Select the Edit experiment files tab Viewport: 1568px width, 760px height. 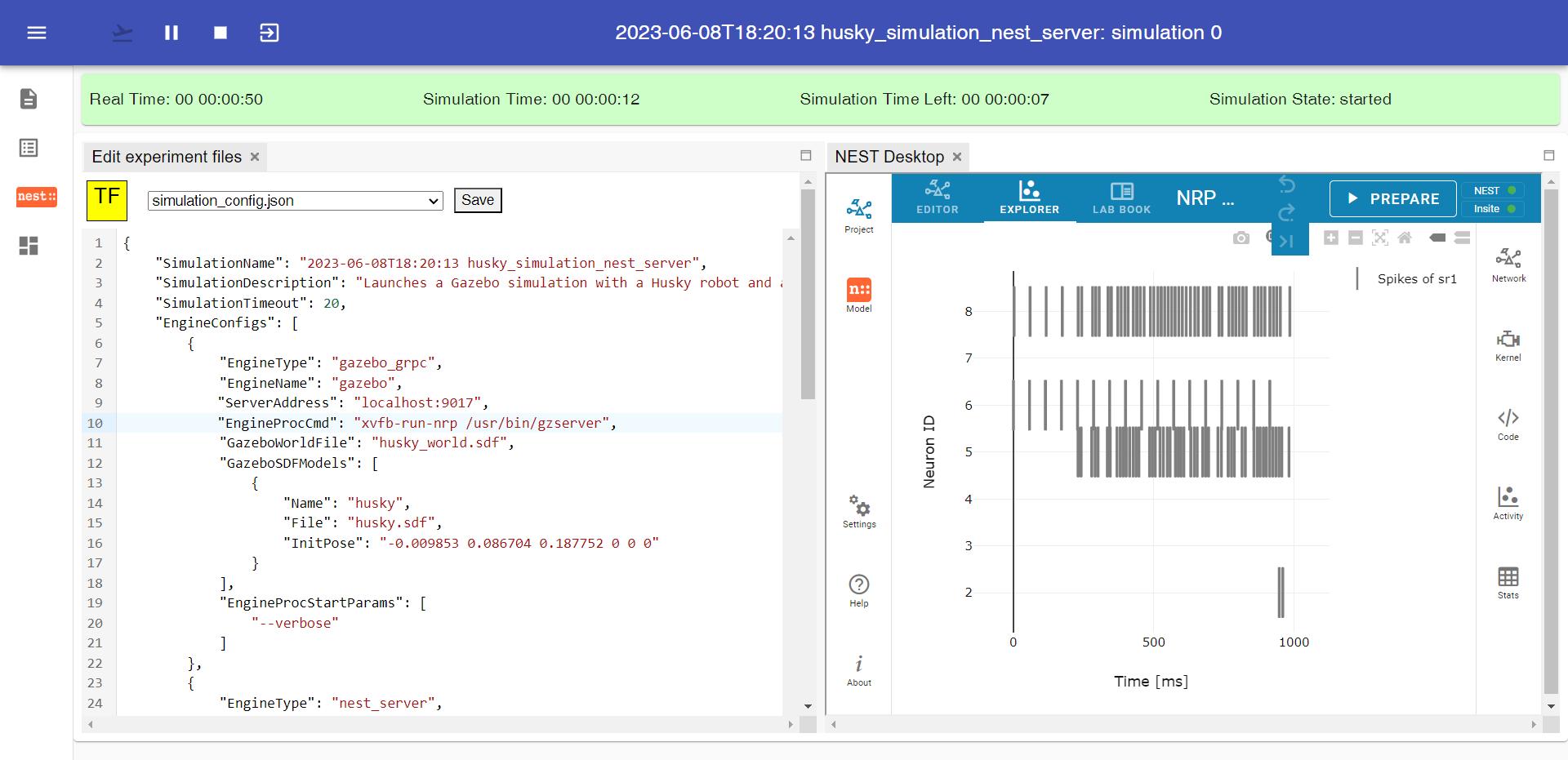pyautogui.click(x=167, y=157)
